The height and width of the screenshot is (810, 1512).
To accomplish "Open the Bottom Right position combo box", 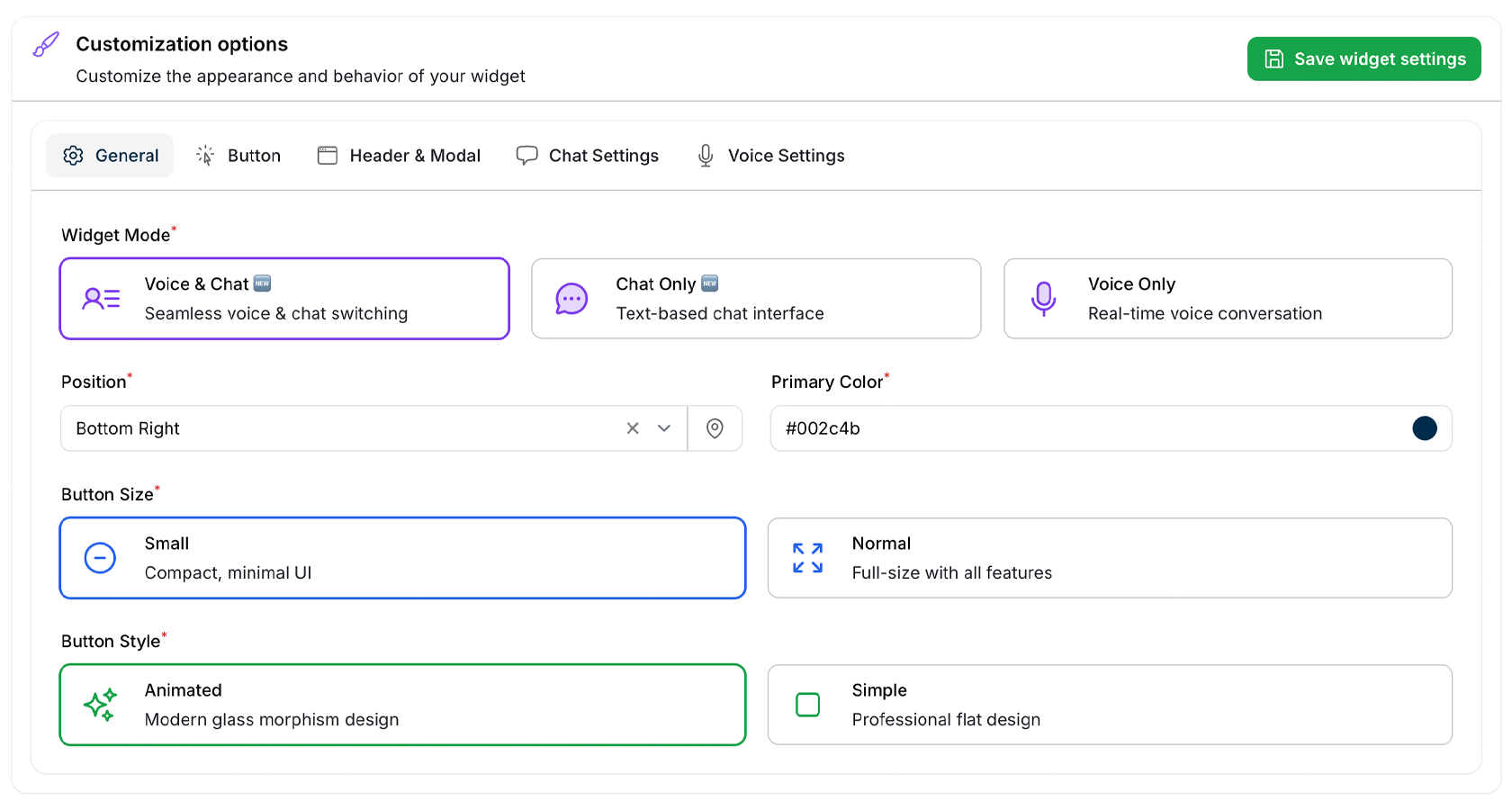I will pyautogui.click(x=342, y=428).
